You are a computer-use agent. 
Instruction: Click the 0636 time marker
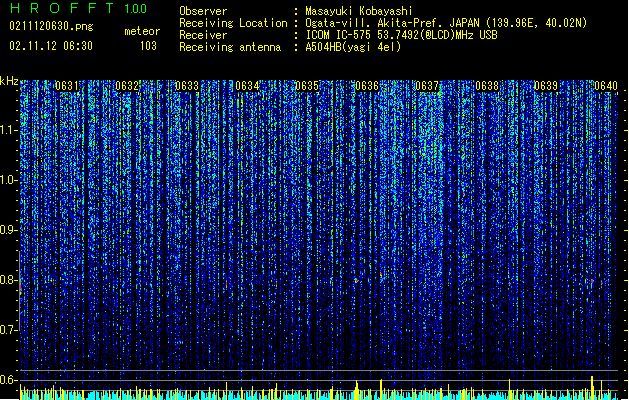pos(367,86)
